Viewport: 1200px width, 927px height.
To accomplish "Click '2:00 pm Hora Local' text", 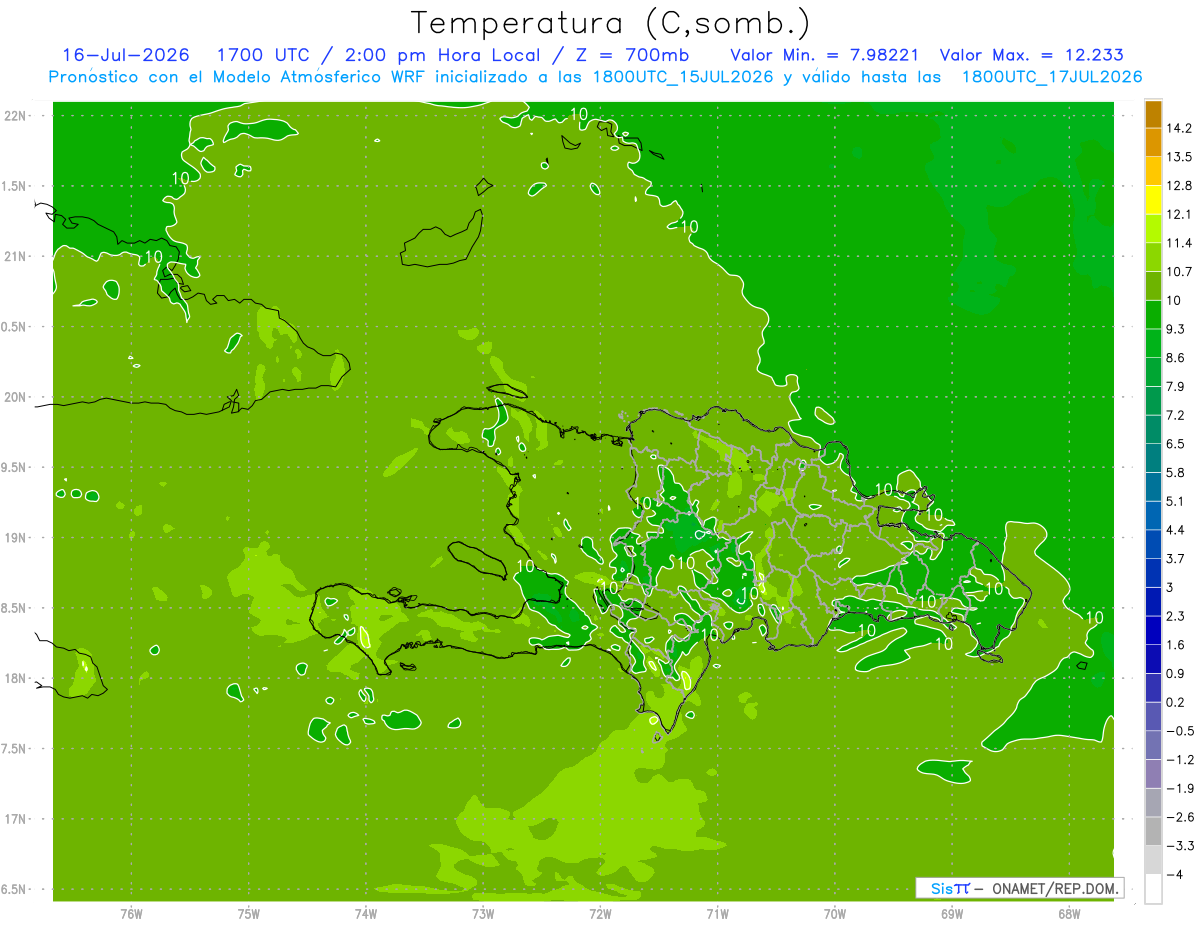I will point(444,55).
